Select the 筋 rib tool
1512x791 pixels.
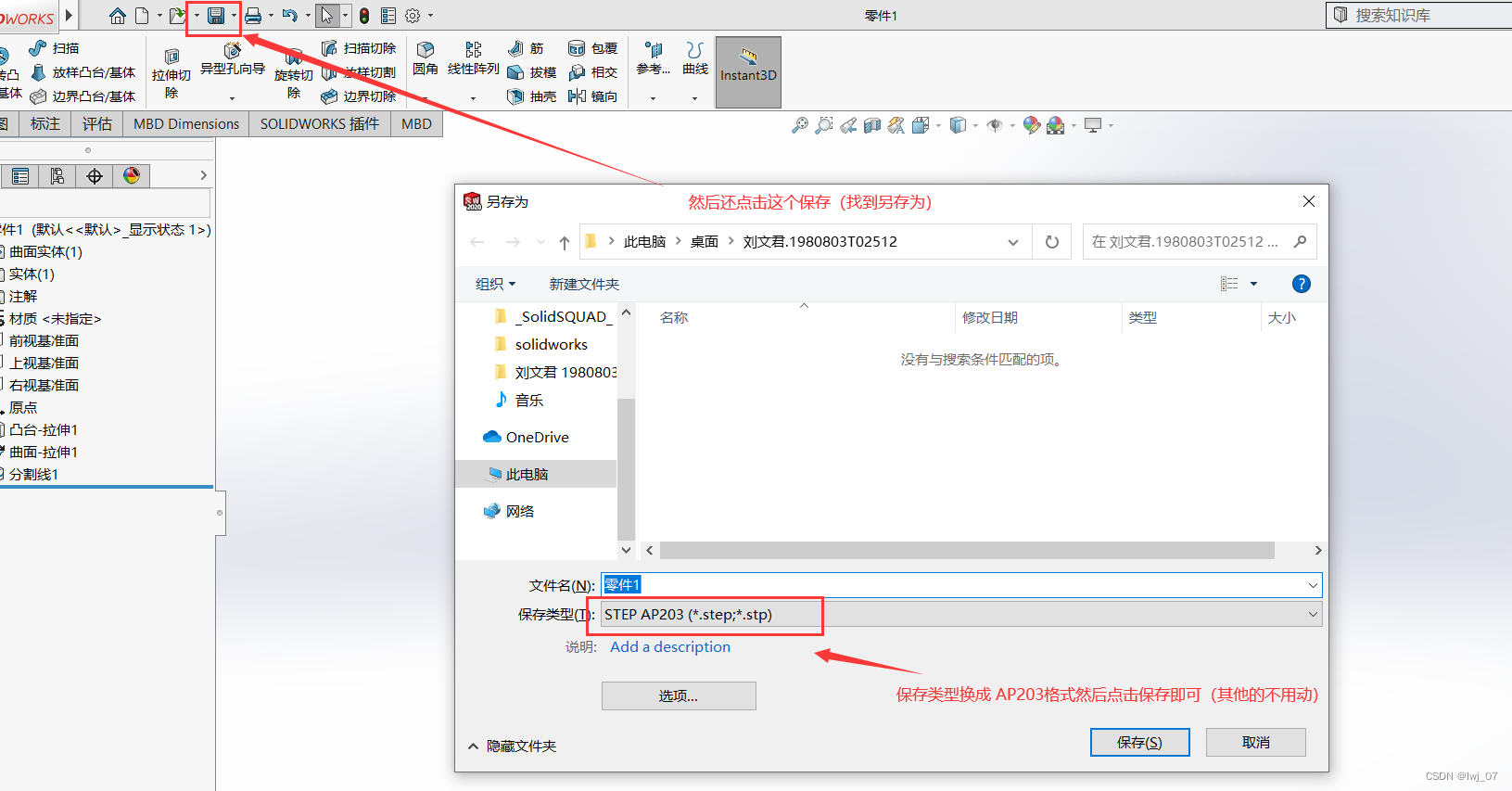pyautogui.click(x=527, y=48)
